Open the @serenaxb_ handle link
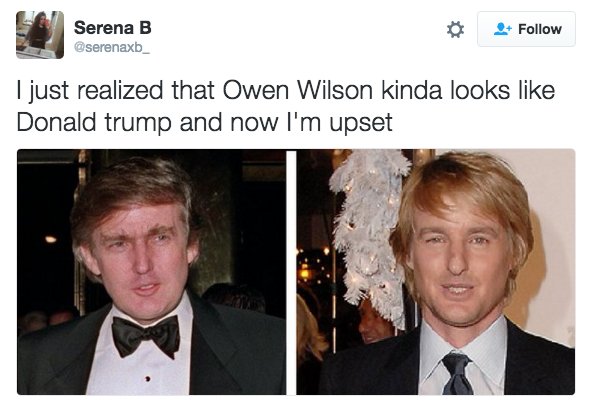The width and height of the screenshot is (591, 403). (x=112, y=48)
